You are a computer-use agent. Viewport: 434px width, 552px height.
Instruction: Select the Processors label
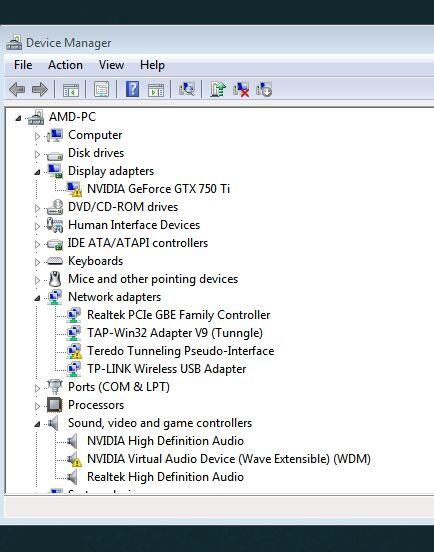(x=96, y=405)
